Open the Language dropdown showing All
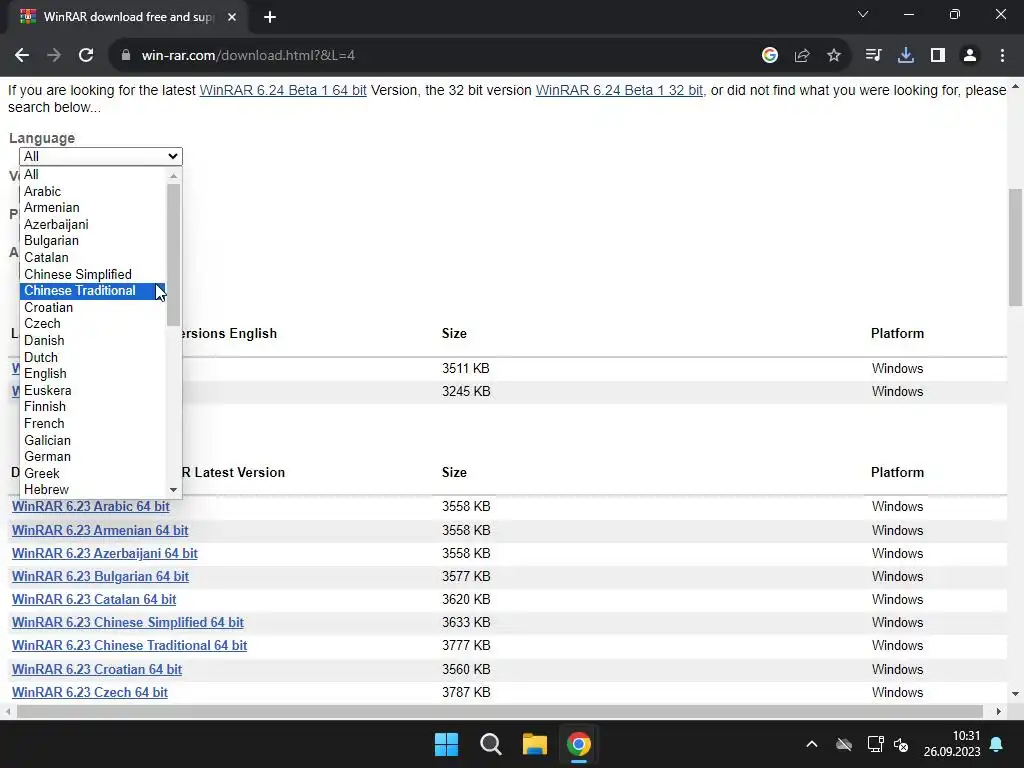The height and width of the screenshot is (768, 1024). pyautogui.click(x=101, y=156)
